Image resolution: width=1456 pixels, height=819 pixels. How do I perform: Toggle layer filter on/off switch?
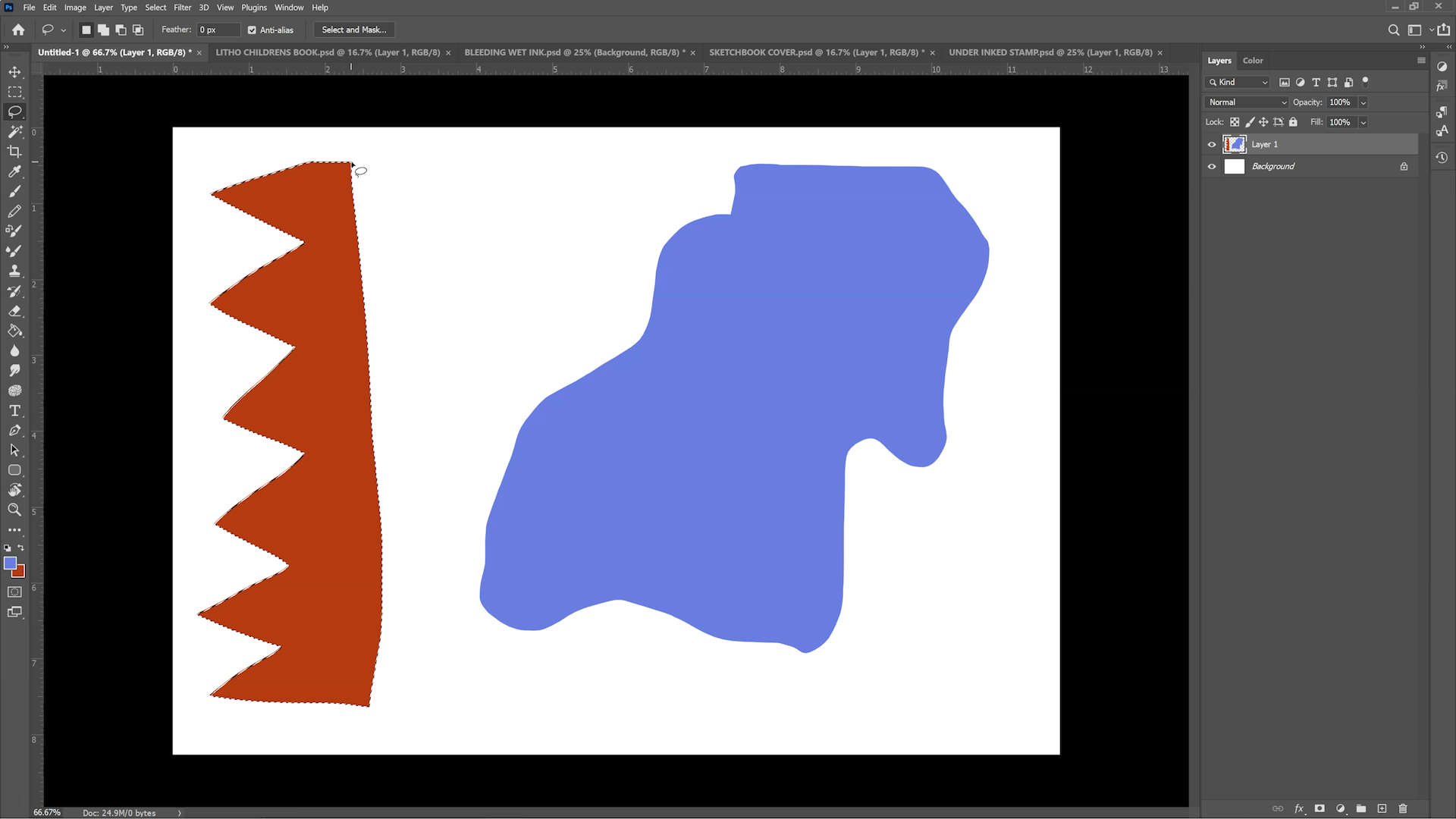[1365, 81]
